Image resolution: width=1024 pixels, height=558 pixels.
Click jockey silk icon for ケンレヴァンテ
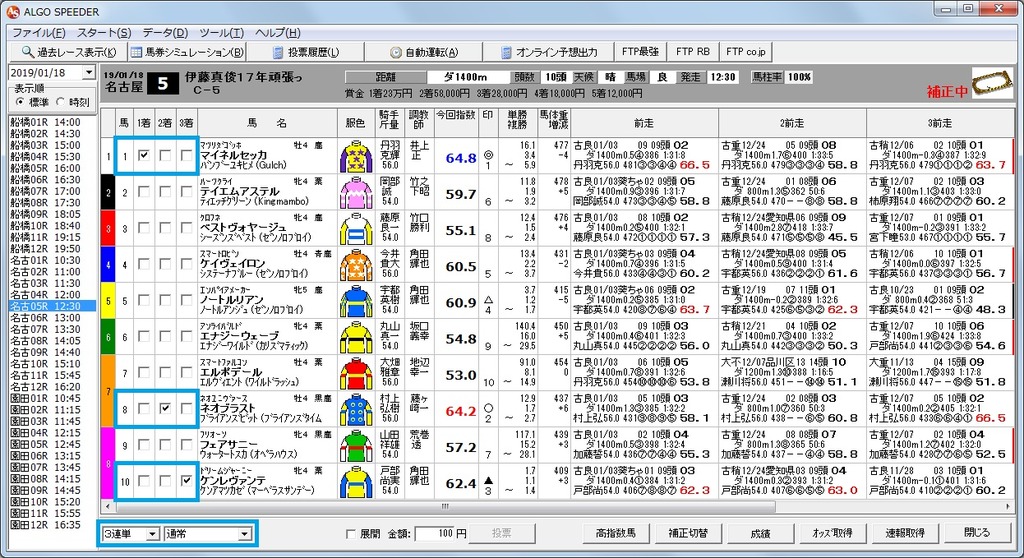pos(356,482)
